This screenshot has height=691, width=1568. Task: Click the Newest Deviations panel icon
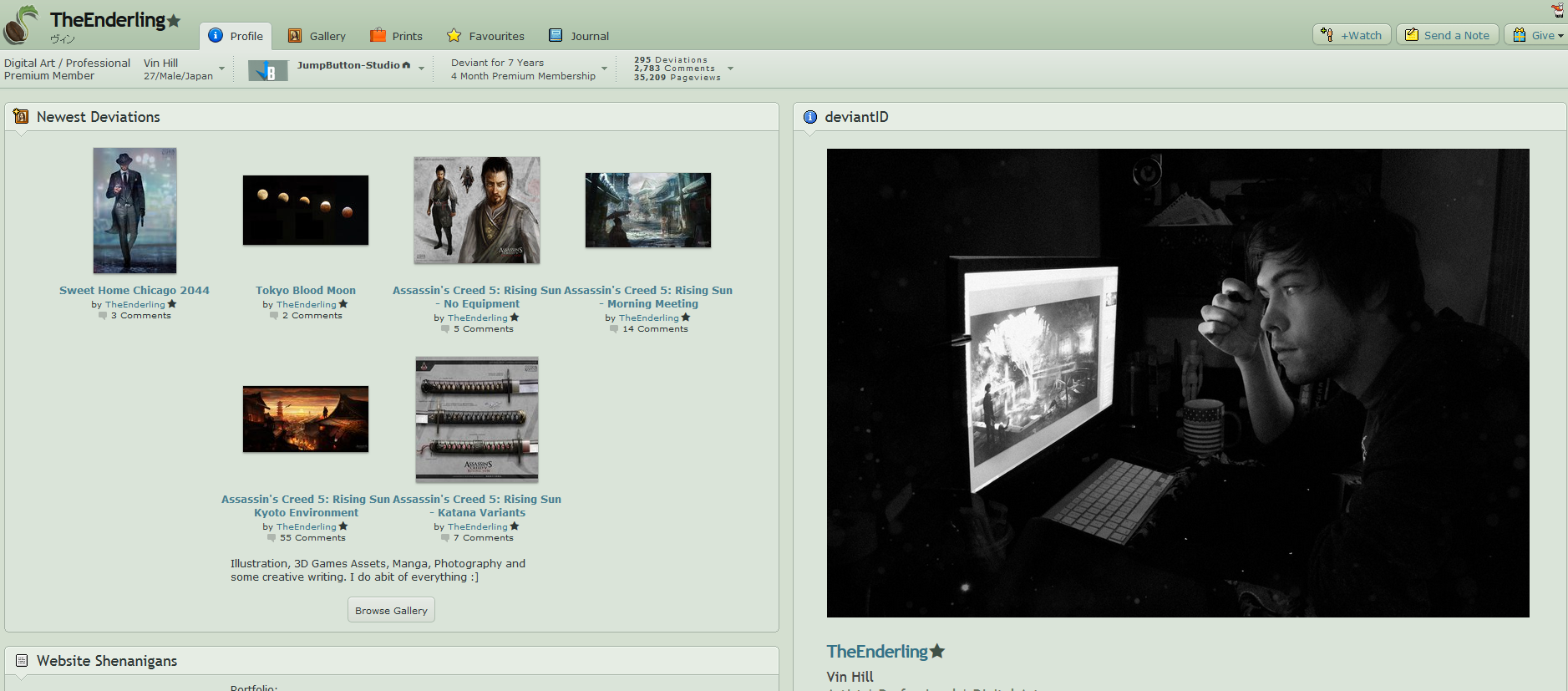click(x=21, y=117)
